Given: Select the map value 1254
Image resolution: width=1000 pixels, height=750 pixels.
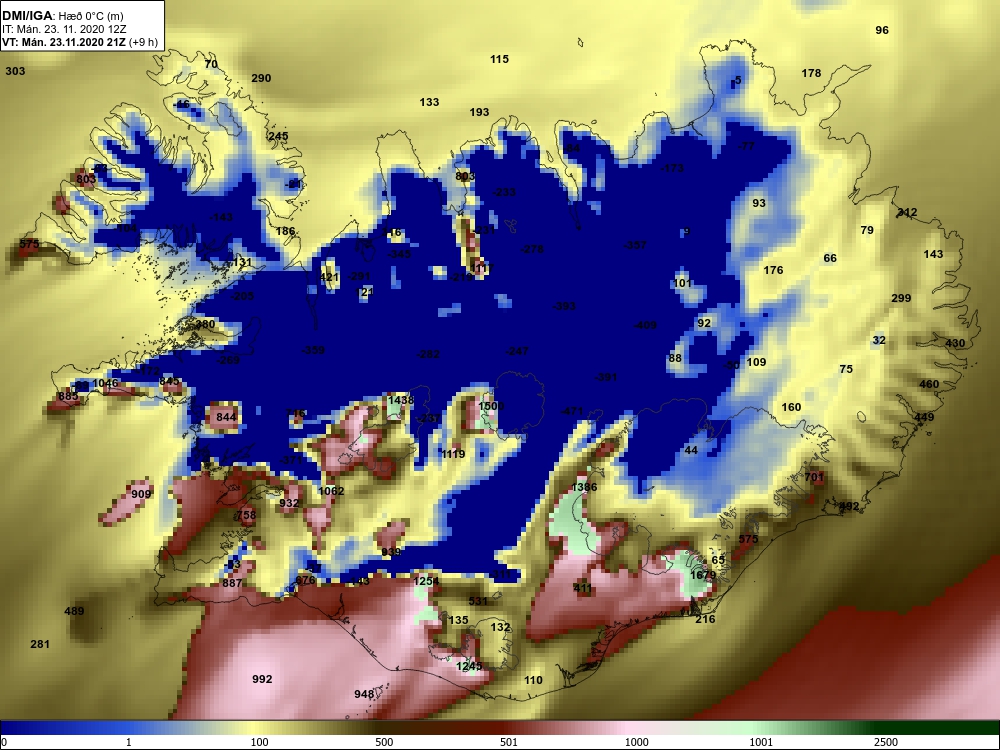Looking at the screenshot, I should (427, 581).
